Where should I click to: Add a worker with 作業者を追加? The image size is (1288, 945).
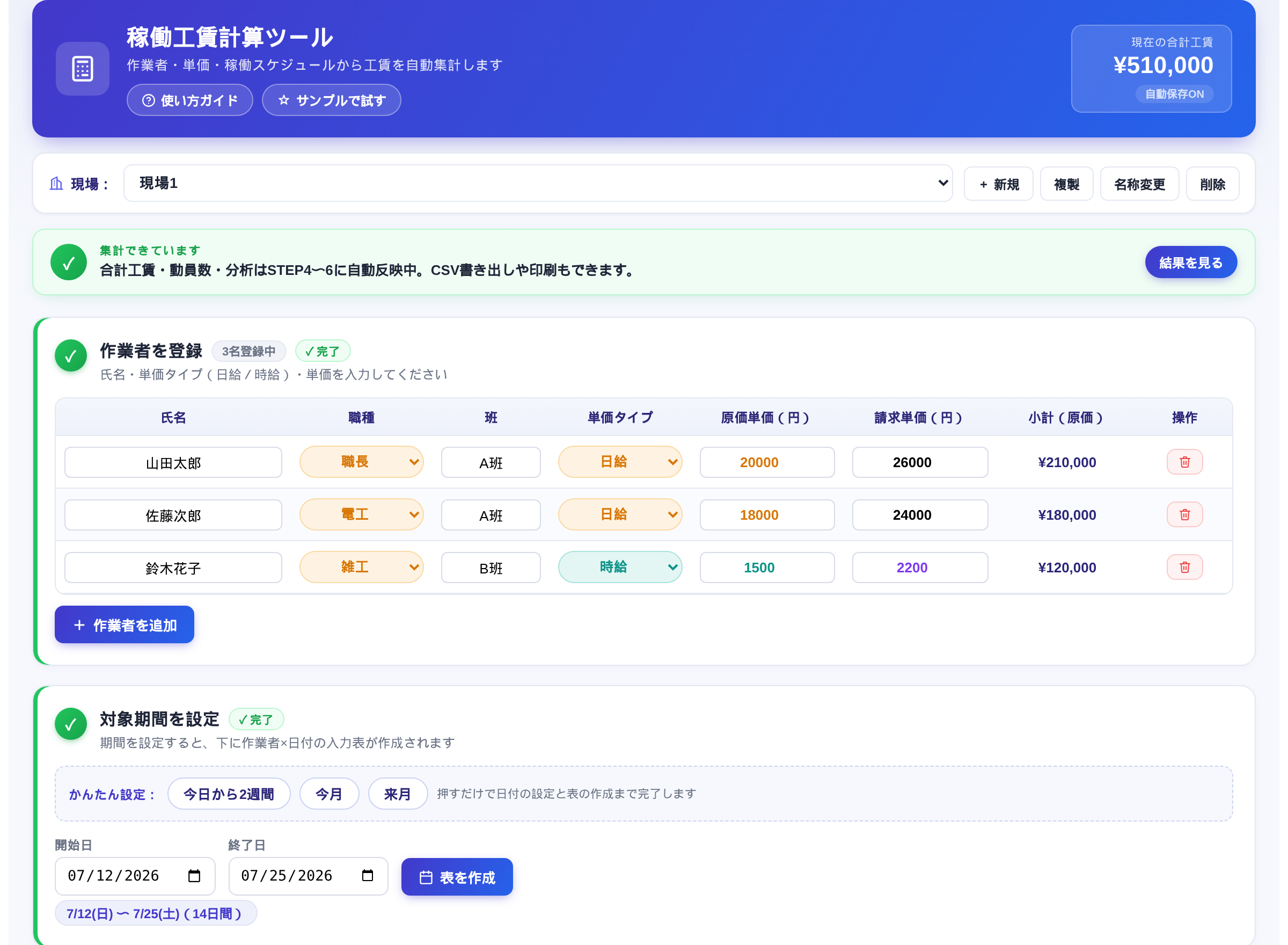(x=125, y=624)
